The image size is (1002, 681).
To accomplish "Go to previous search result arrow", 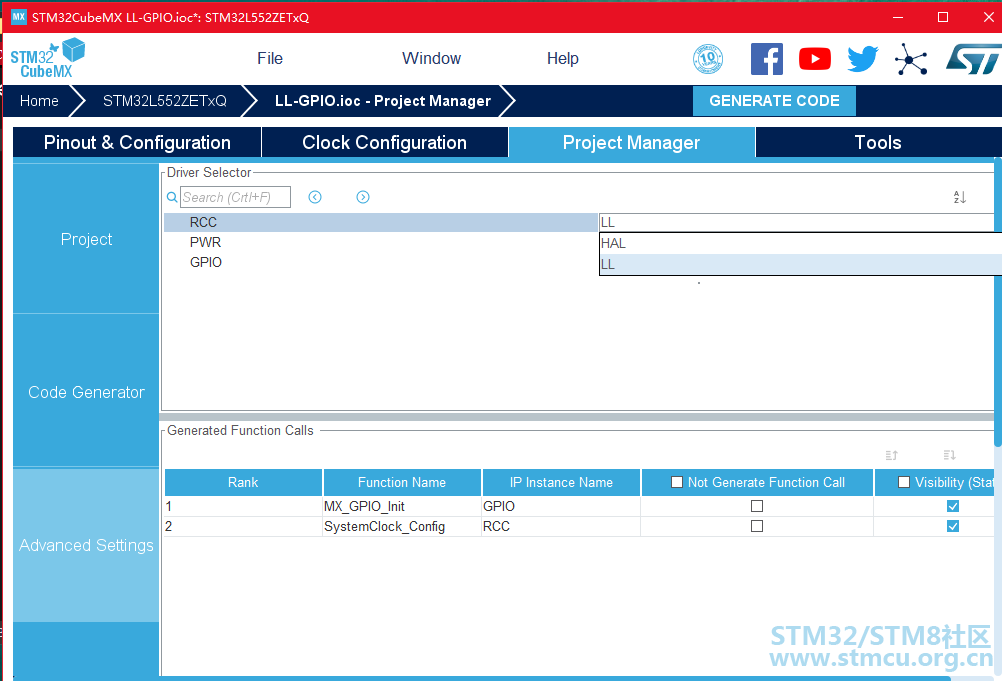I will [x=315, y=197].
